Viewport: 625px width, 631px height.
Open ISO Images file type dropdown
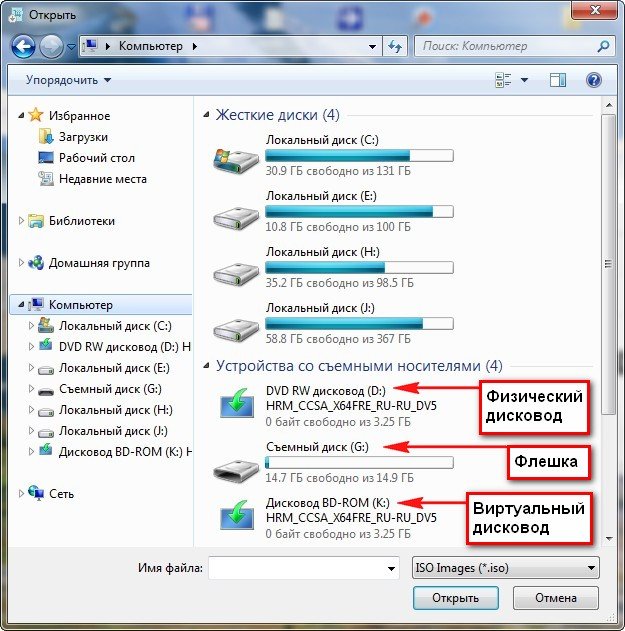[x=505, y=568]
